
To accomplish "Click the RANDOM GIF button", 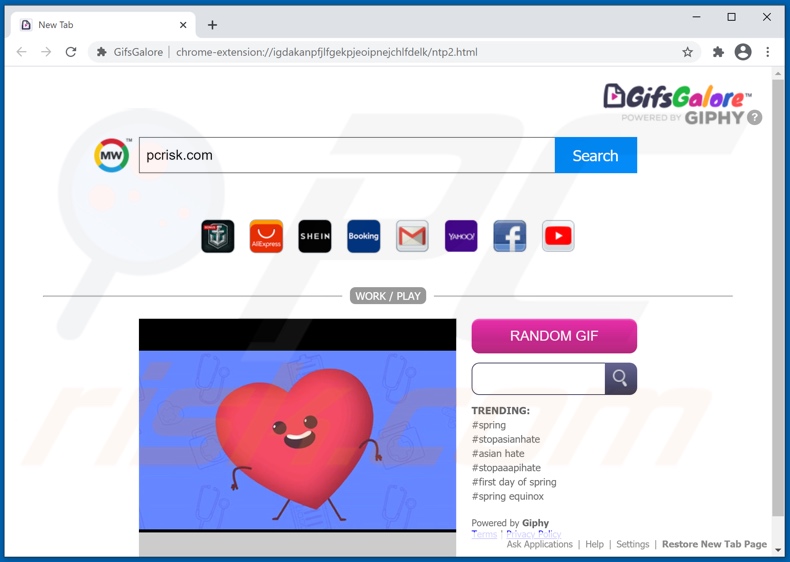I will coord(554,336).
